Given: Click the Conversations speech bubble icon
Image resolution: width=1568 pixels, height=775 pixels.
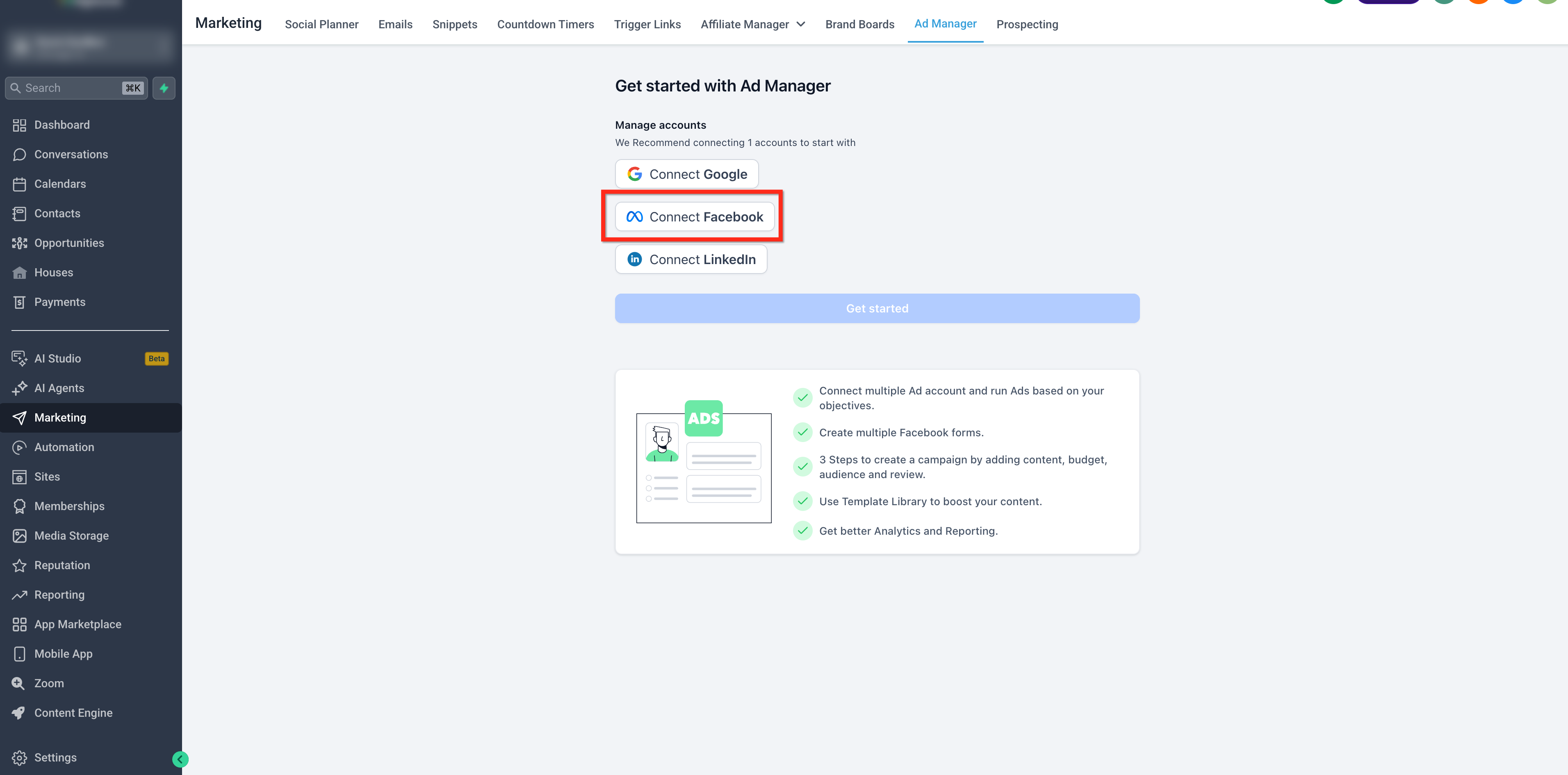Looking at the screenshot, I should (20, 155).
